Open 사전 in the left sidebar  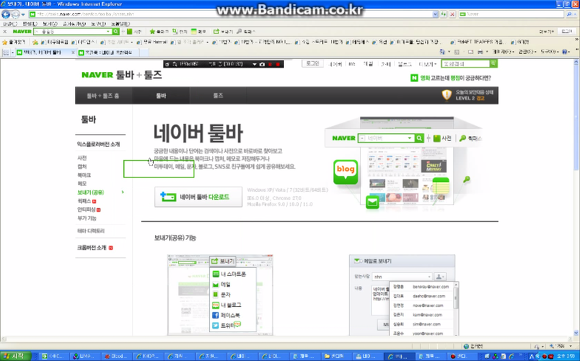coord(82,158)
